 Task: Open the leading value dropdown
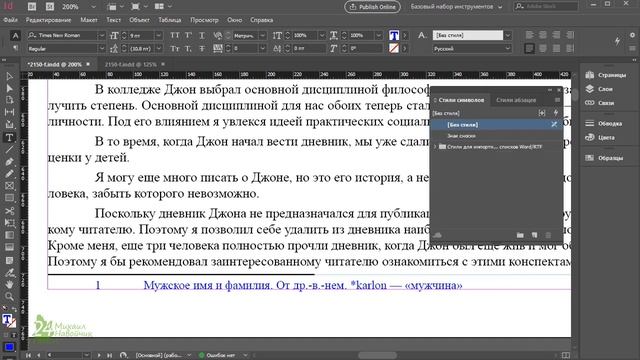[158, 49]
